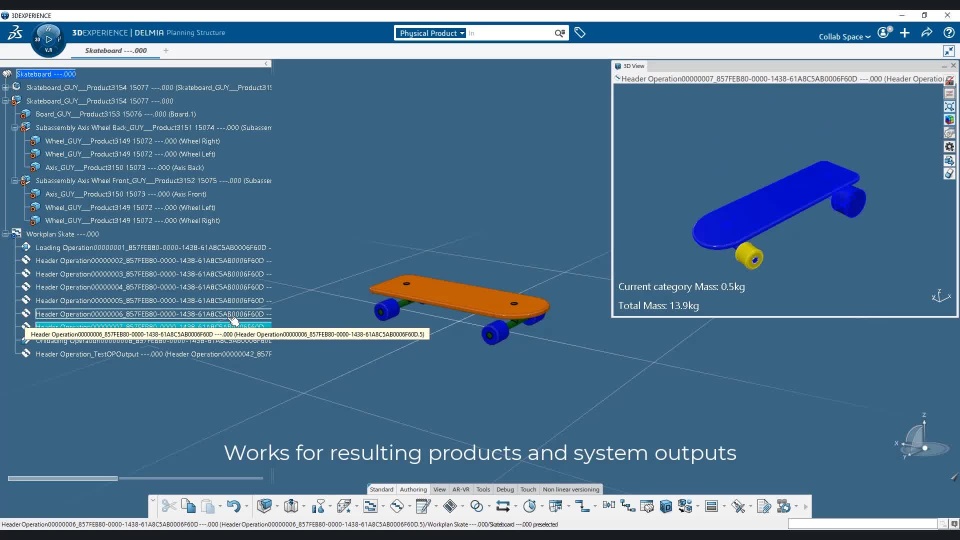Viewport: 960px width, 540px height.
Task: Select Header Operation00000002 tree item
Action: [x=153, y=261]
